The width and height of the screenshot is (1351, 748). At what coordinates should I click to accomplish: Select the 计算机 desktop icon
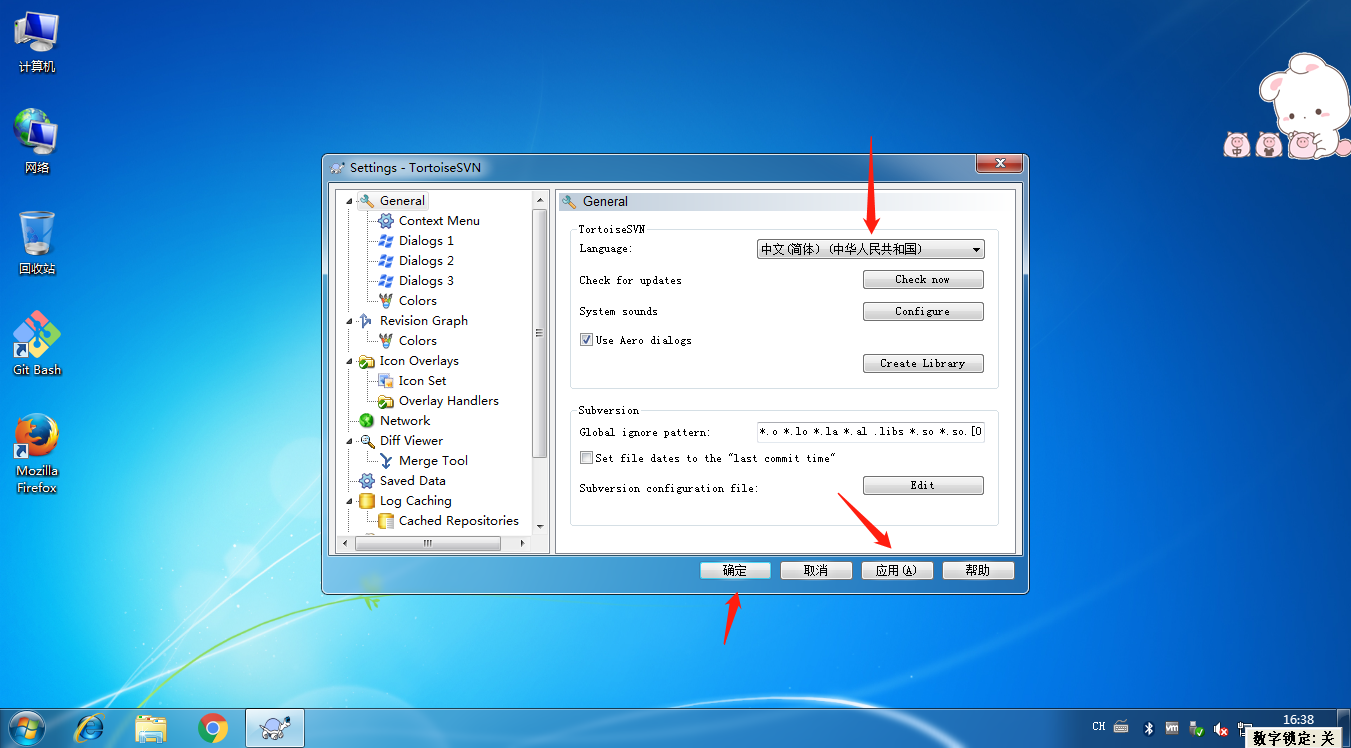[x=37, y=41]
